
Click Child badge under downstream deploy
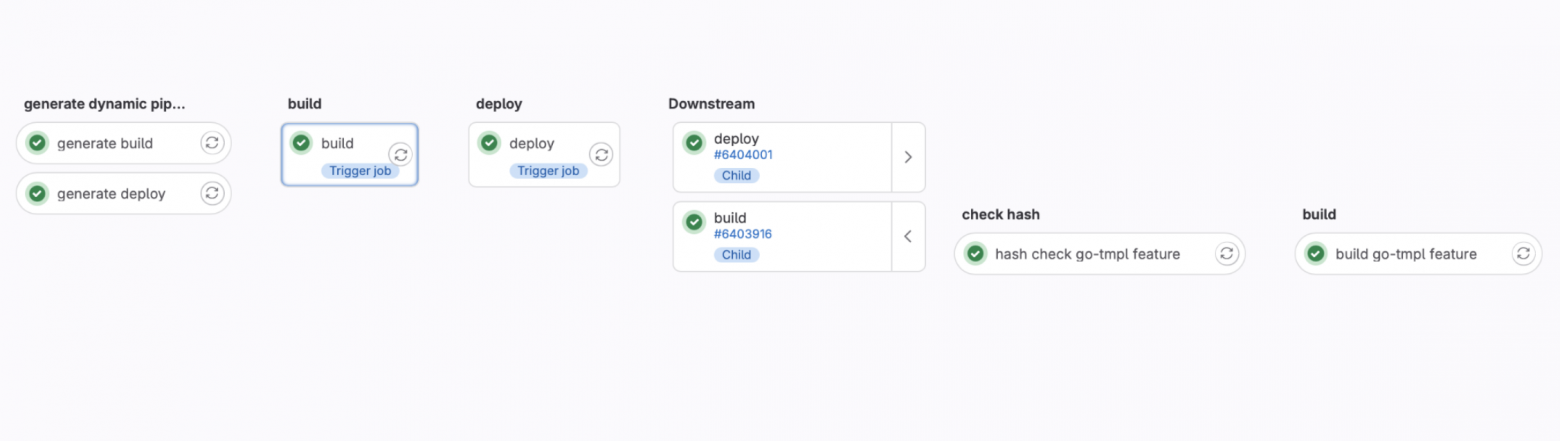736,175
